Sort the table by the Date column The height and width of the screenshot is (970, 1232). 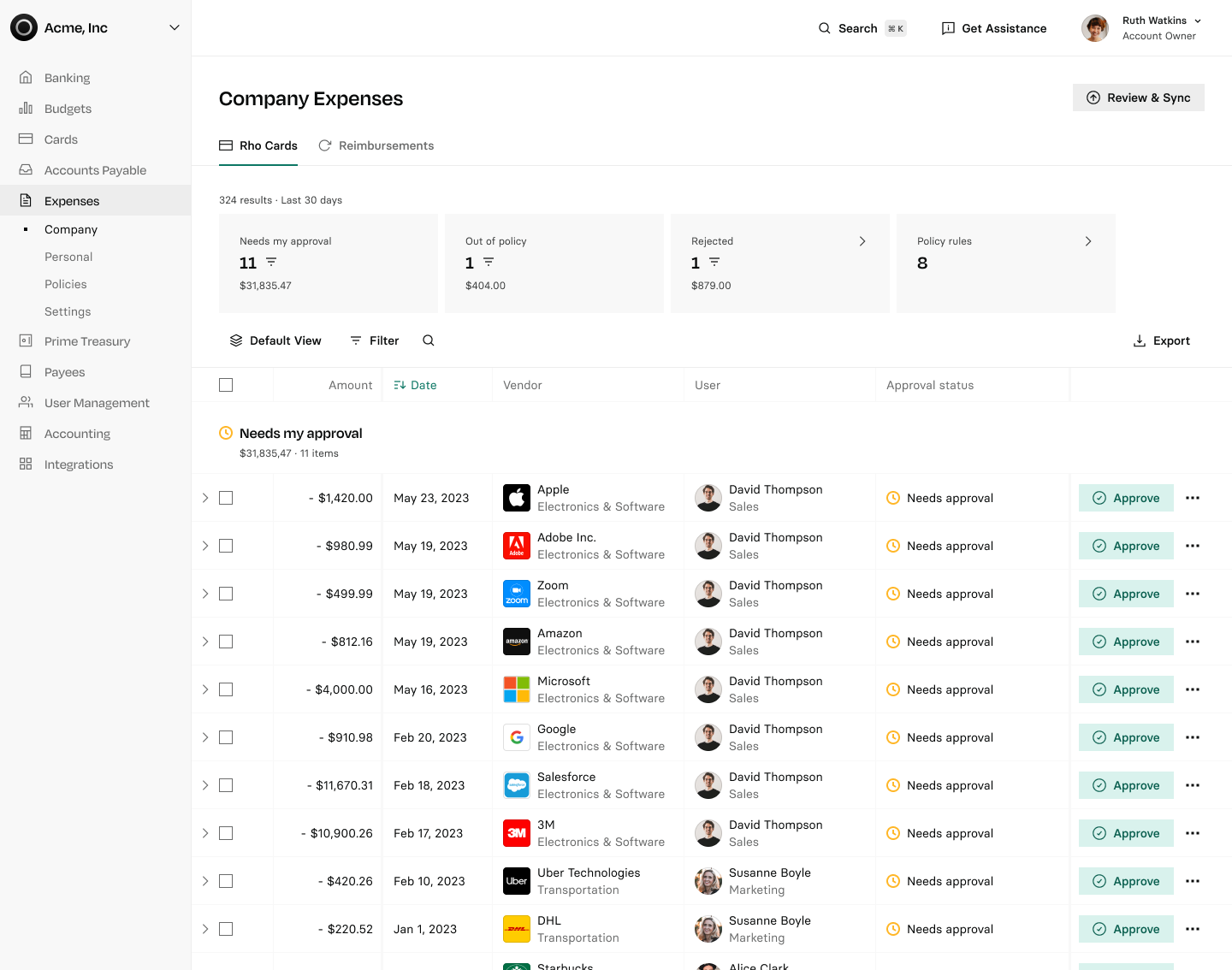pyautogui.click(x=416, y=385)
